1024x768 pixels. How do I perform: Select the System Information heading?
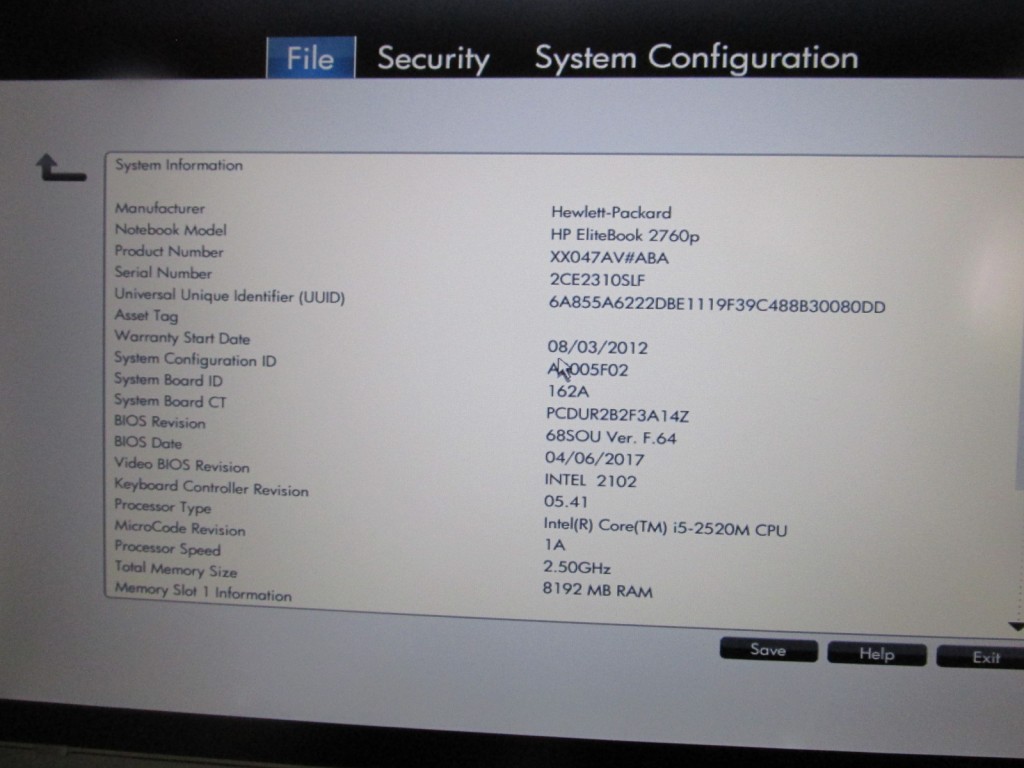(179, 165)
